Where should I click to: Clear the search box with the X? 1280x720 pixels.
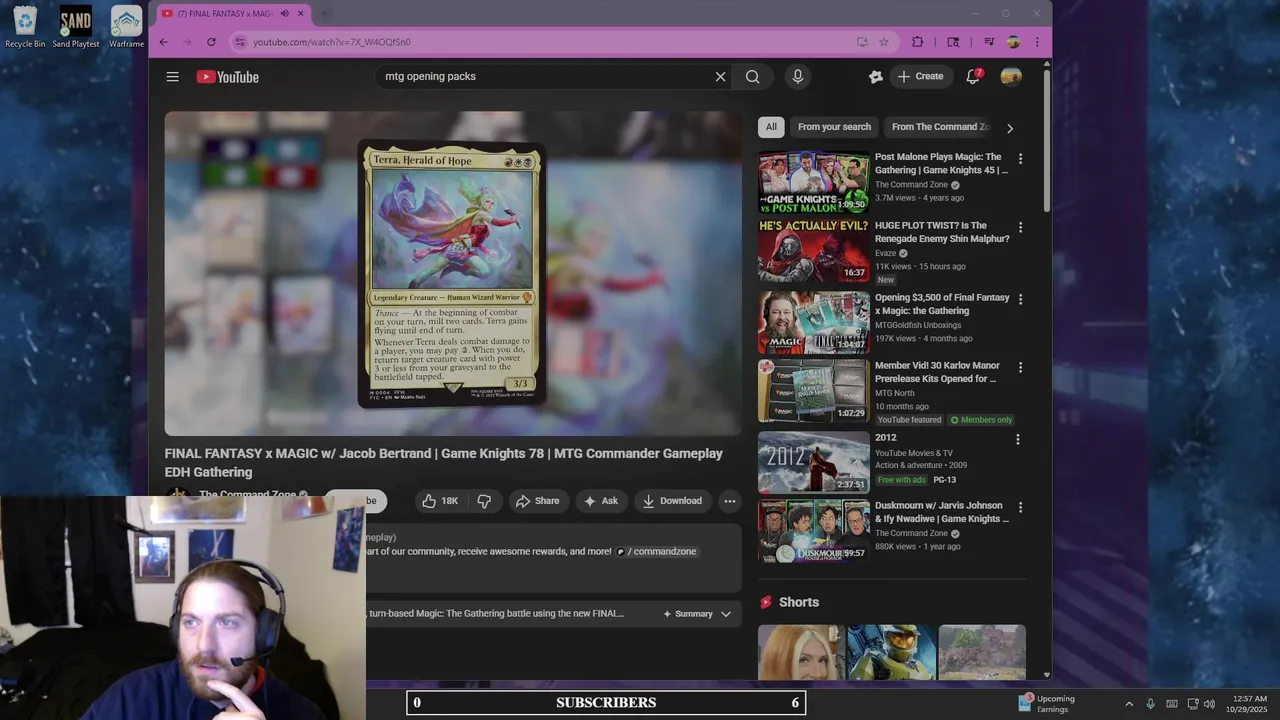pos(720,77)
